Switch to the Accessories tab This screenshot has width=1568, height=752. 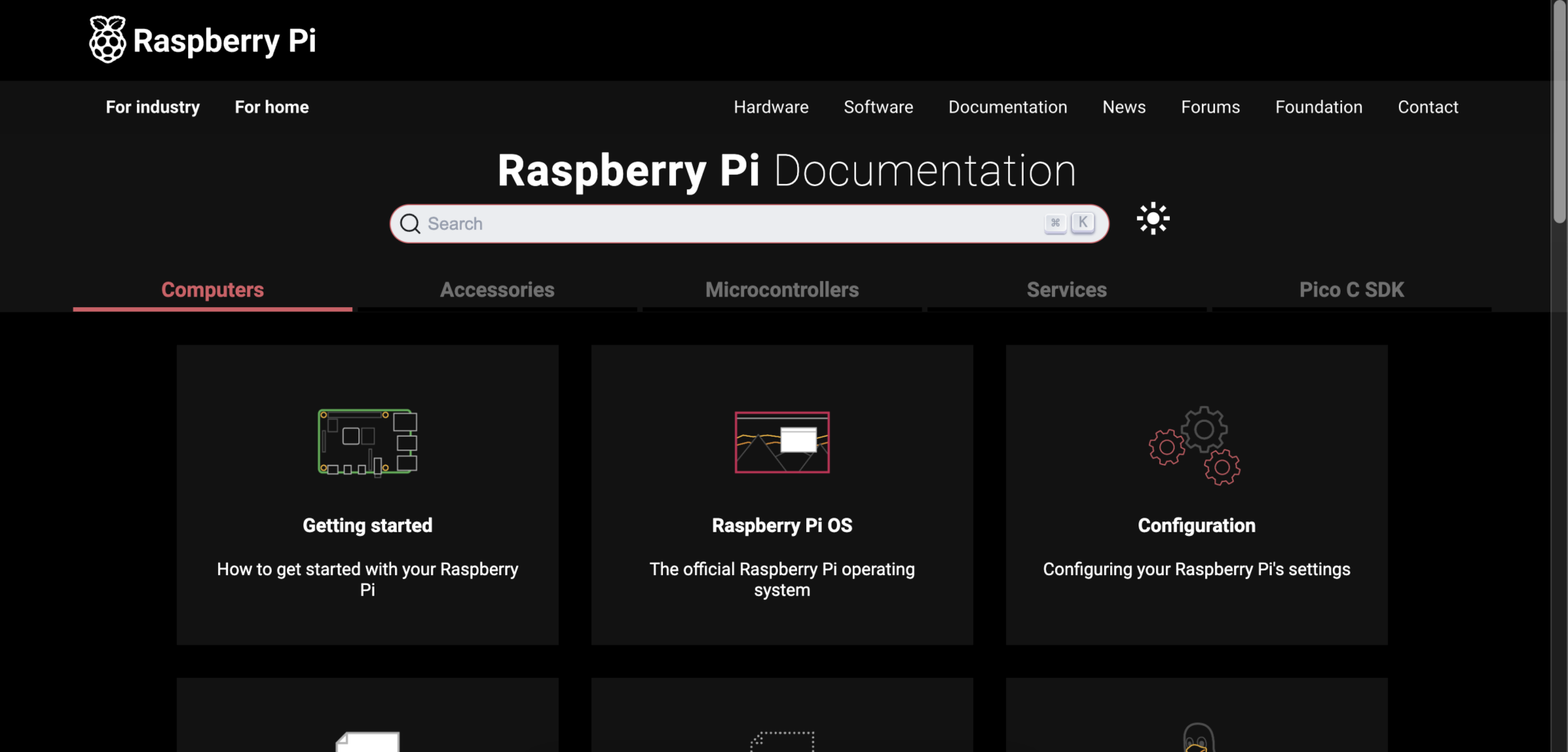[x=498, y=289]
